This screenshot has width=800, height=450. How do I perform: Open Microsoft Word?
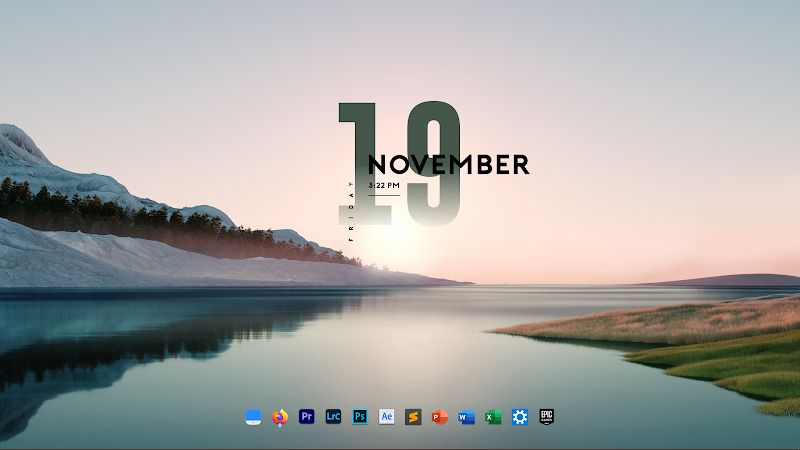point(466,417)
